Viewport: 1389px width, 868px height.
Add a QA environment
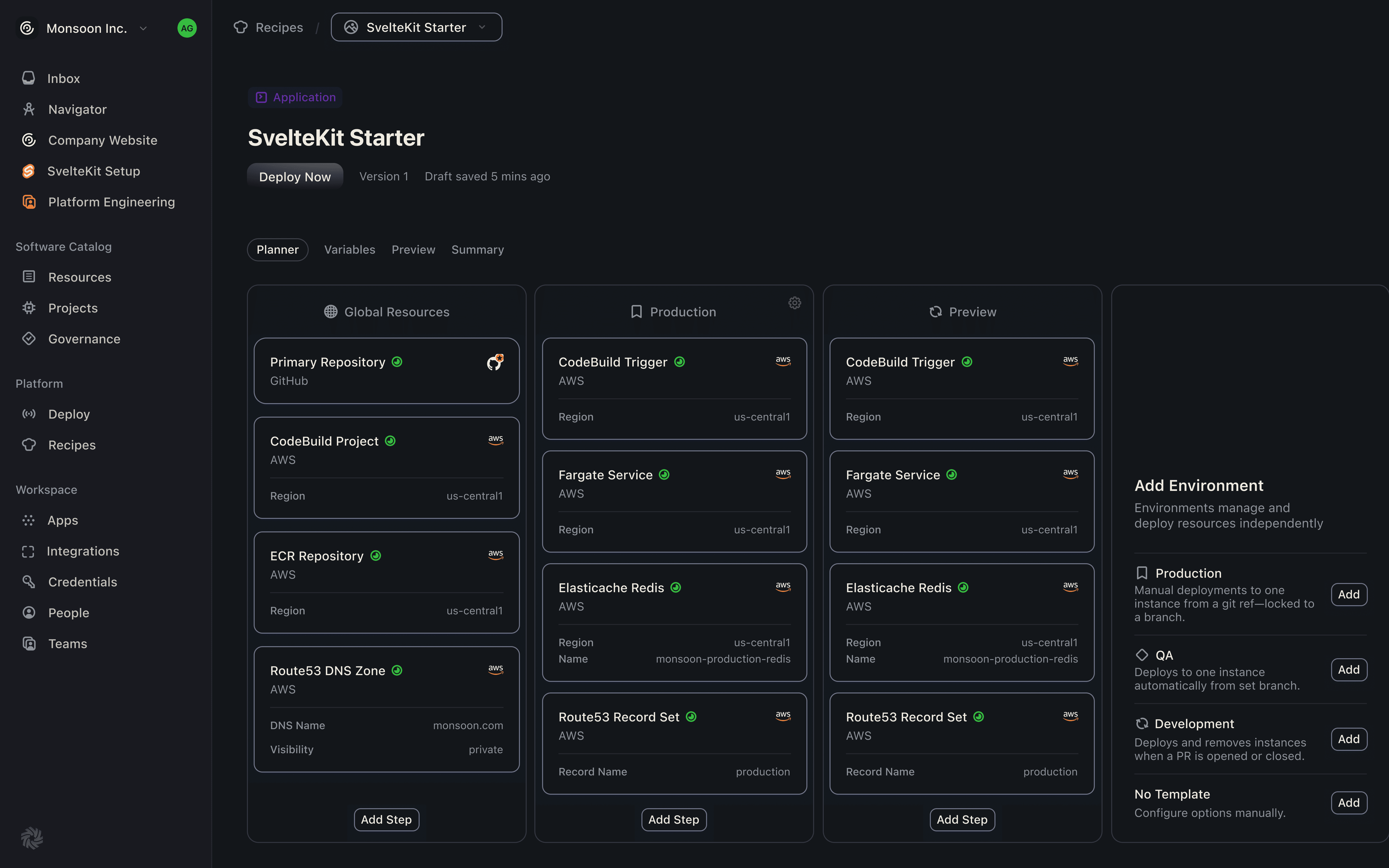[1349, 670]
